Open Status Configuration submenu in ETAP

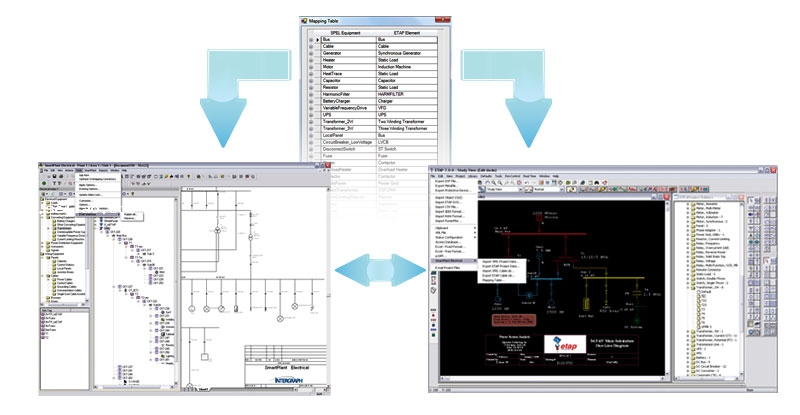pos(454,237)
